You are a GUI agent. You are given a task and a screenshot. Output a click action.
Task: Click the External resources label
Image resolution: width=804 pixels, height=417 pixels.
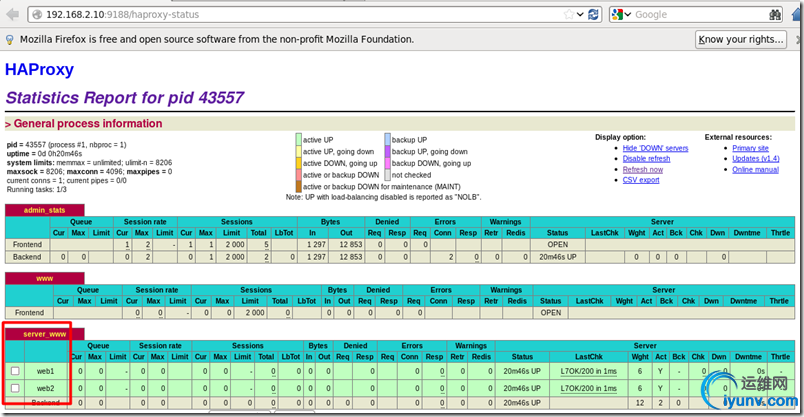(x=738, y=137)
